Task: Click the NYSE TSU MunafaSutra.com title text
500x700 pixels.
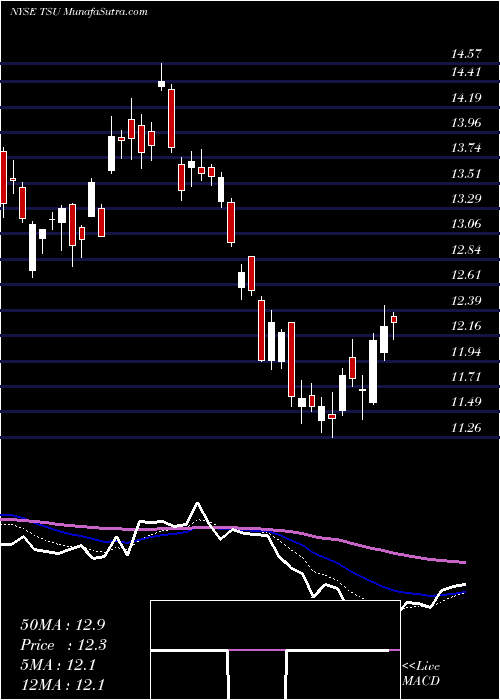Action: tap(78, 12)
